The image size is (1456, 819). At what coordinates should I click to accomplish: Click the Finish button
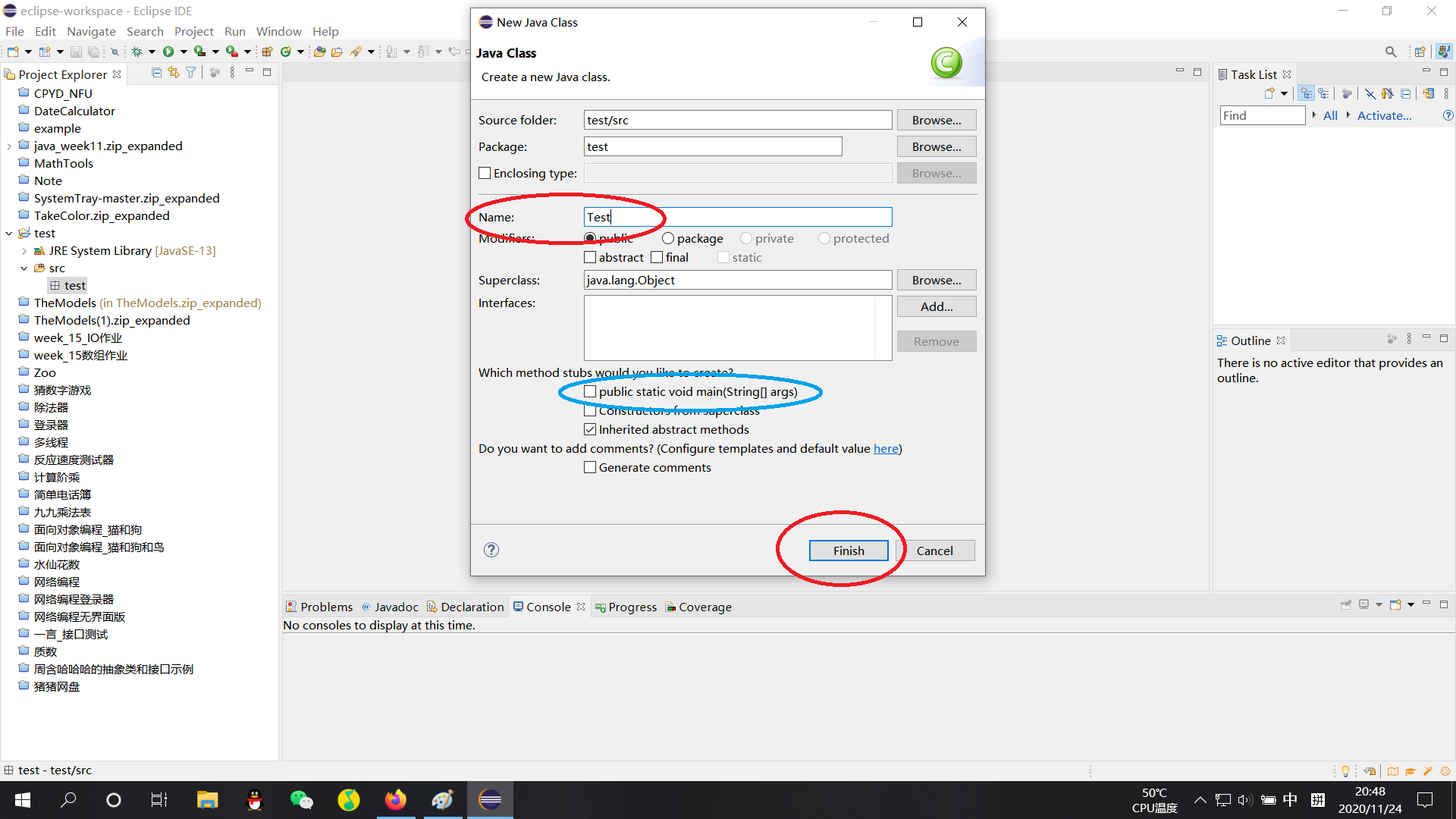[848, 551]
